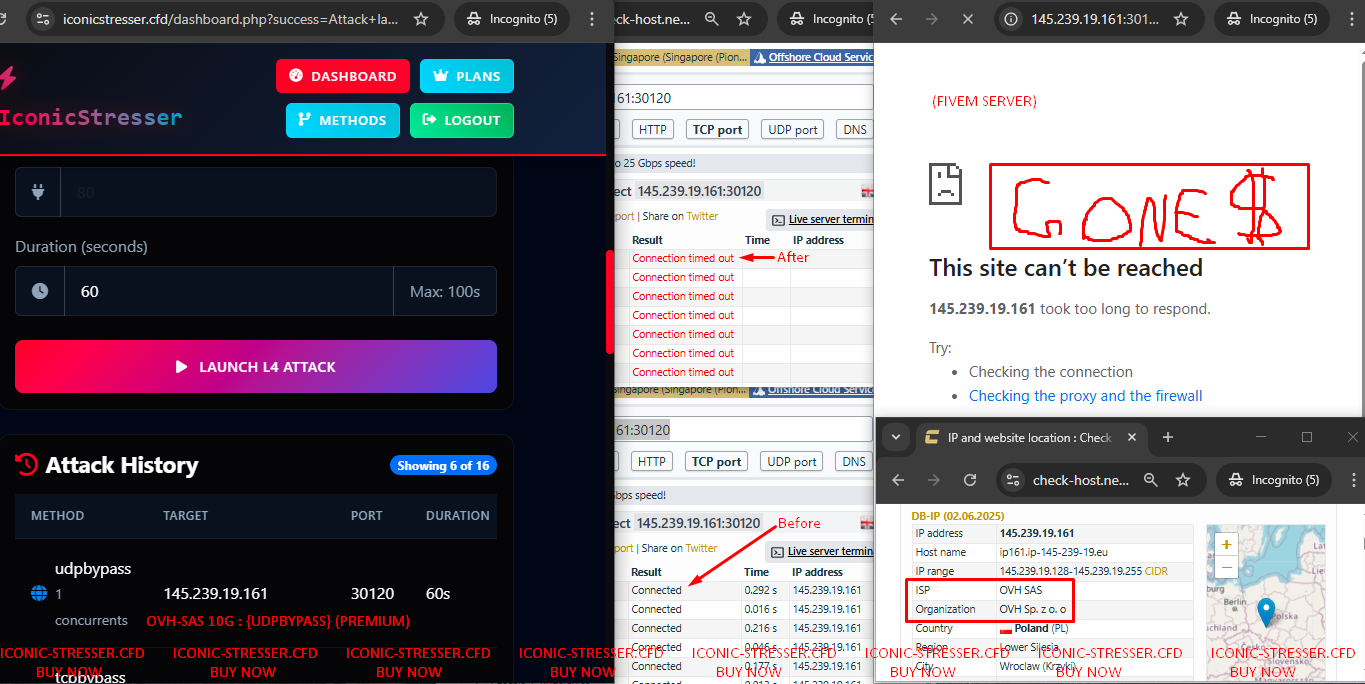Click back arrow in IP location window

point(897,480)
